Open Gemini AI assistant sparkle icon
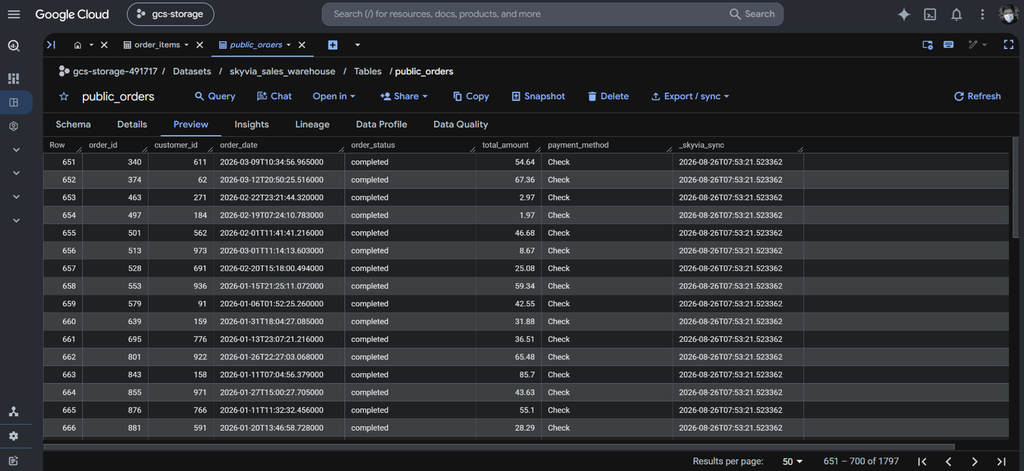Image resolution: width=1024 pixels, height=471 pixels. click(x=904, y=14)
